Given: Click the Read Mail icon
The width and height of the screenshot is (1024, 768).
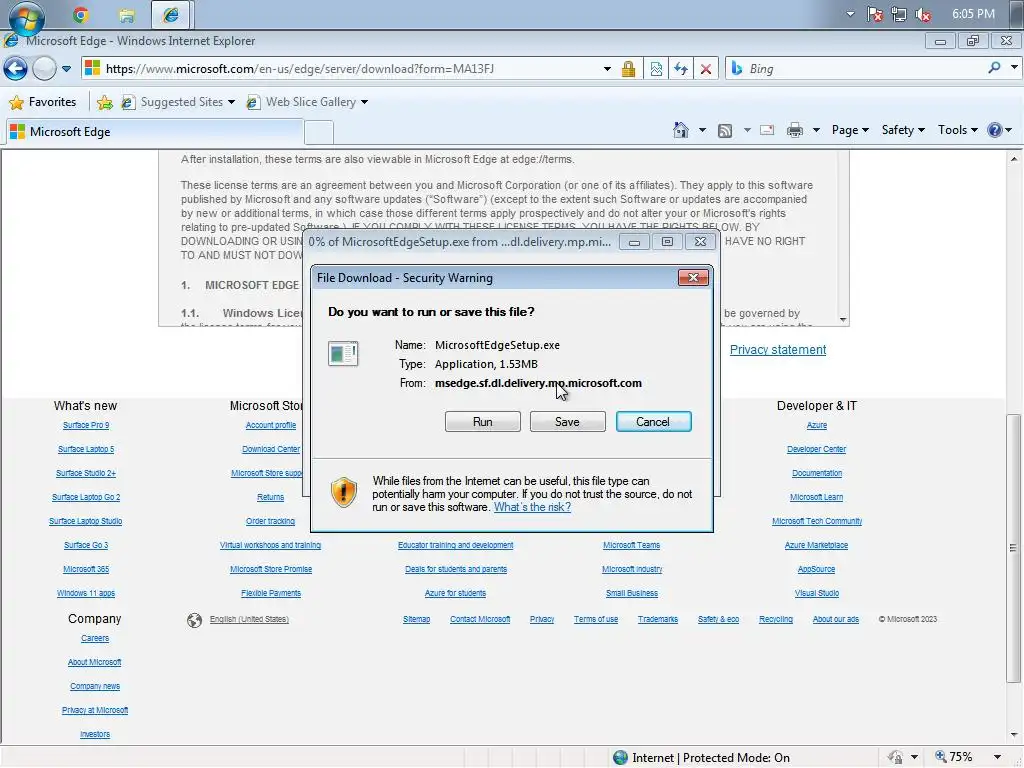Looking at the screenshot, I should point(767,130).
